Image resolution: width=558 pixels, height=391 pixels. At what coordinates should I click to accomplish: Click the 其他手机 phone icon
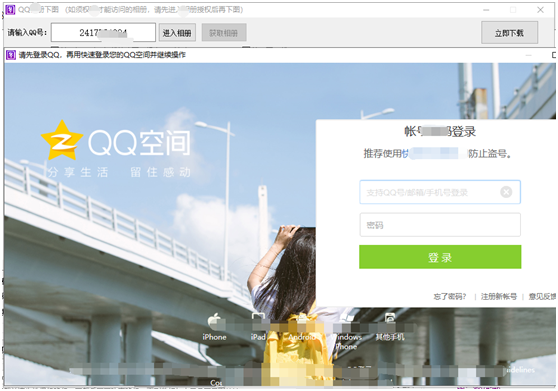pyautogui.click(x=390, y=318)
